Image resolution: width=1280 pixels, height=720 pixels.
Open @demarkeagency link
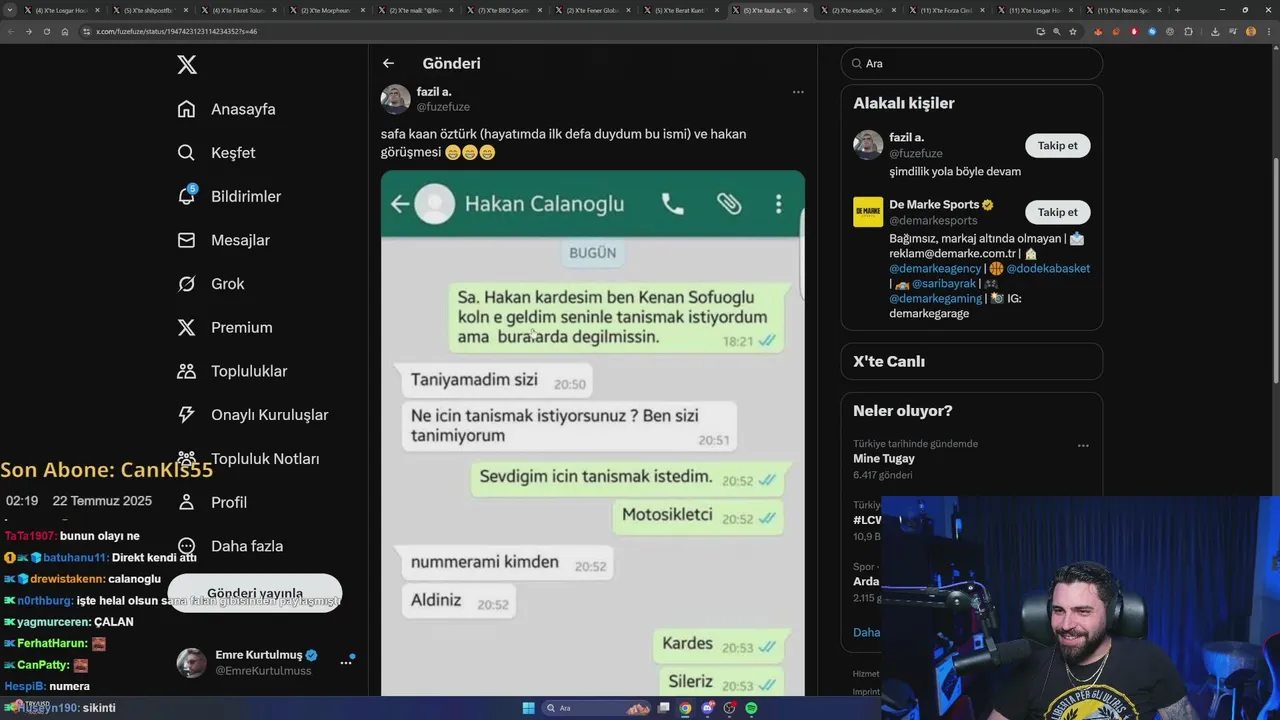pos(935,269)
